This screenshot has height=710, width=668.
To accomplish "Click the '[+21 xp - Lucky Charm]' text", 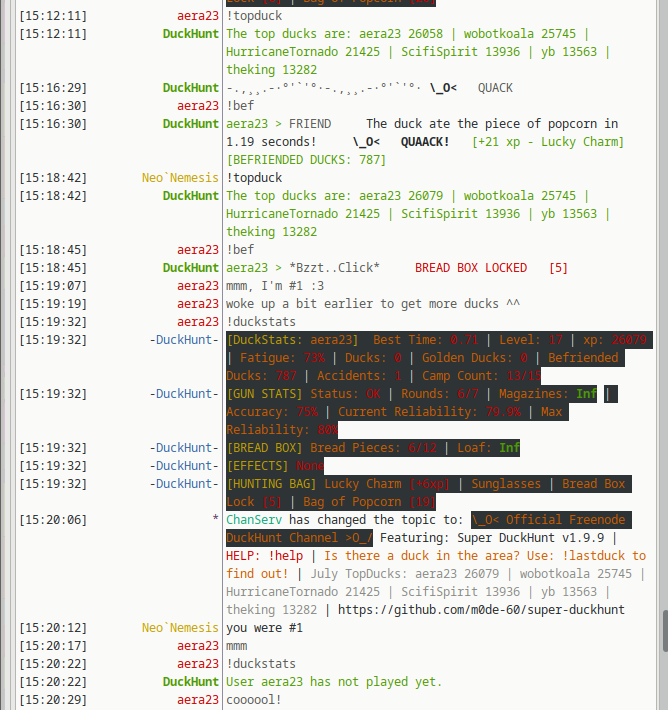I will (x=548, y=142).
